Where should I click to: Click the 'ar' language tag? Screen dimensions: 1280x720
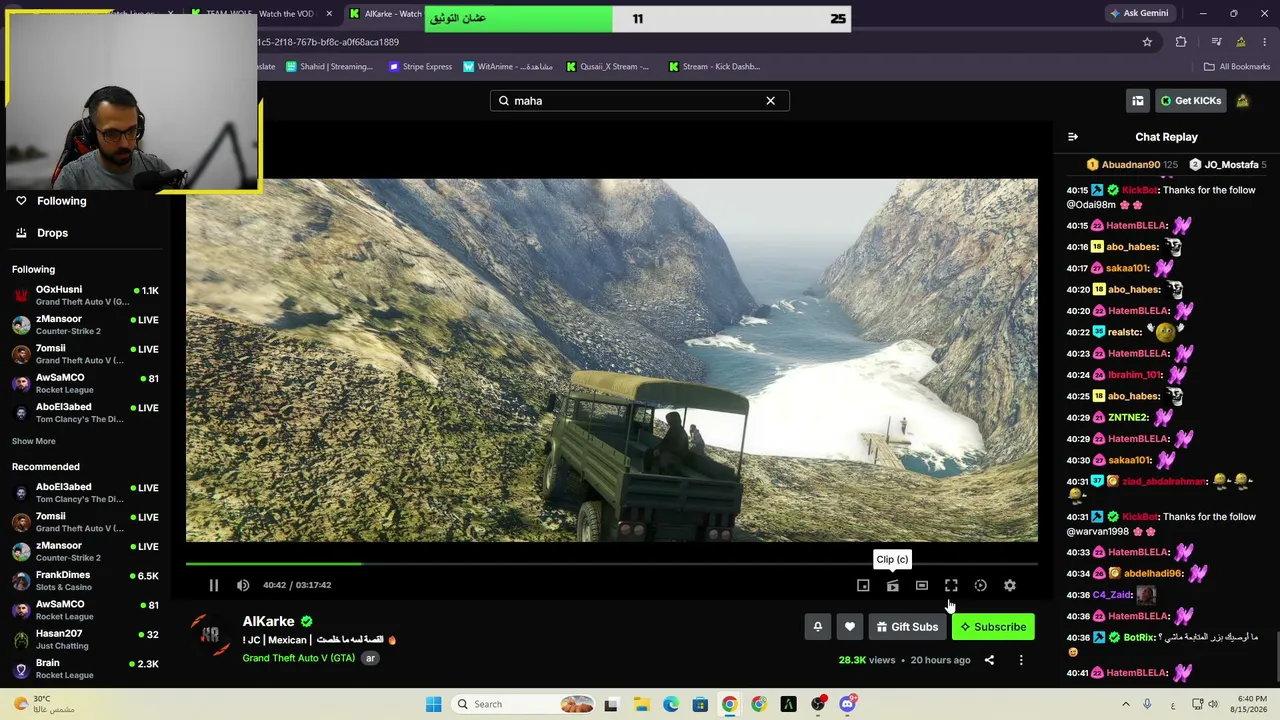point(370,658)
